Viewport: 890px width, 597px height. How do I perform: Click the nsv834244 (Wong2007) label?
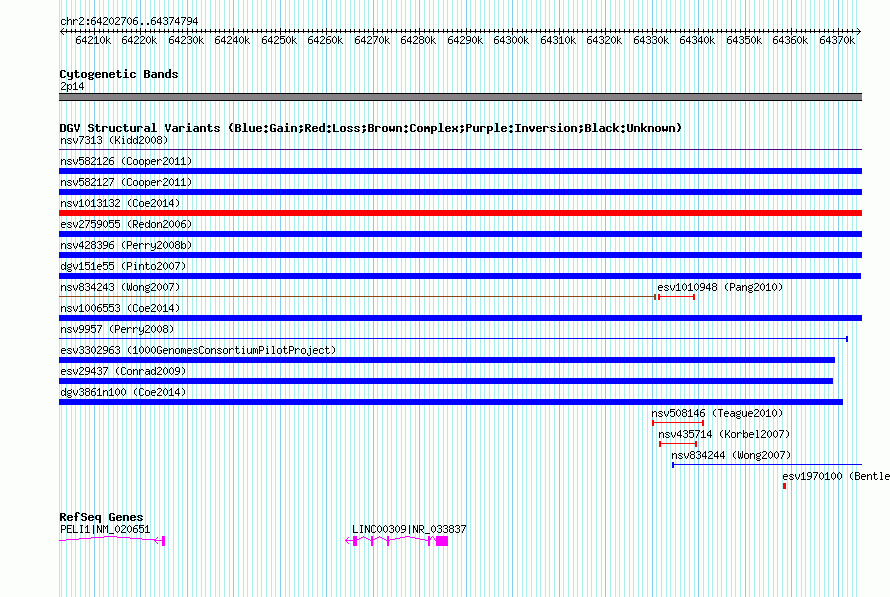tap(731, 455)
